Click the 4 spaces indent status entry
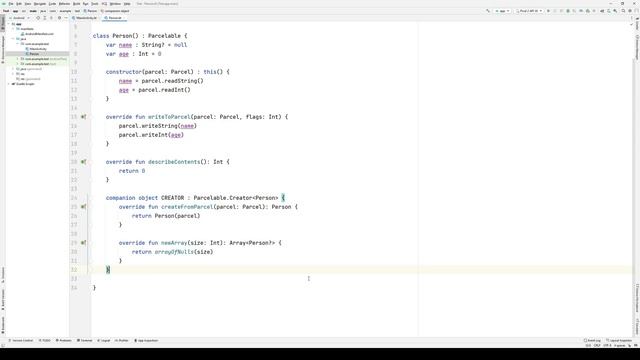 619,346
